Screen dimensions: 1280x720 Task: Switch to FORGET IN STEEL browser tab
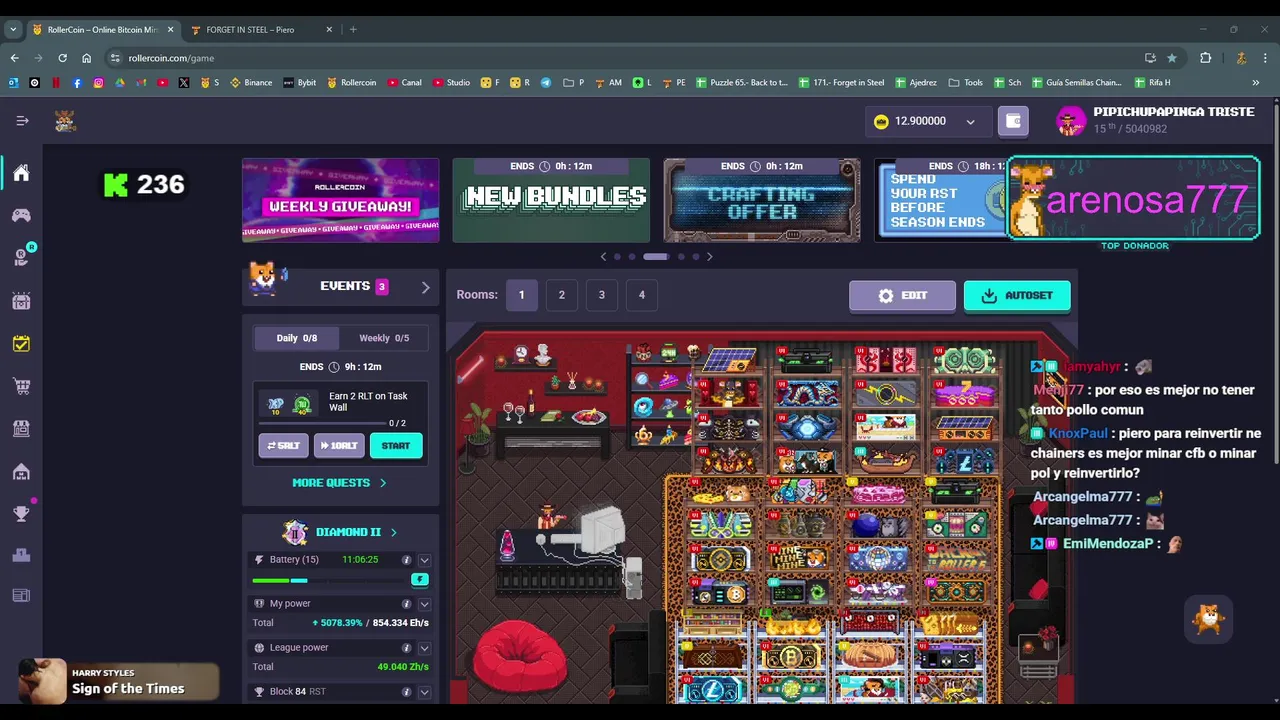[260, 30]
